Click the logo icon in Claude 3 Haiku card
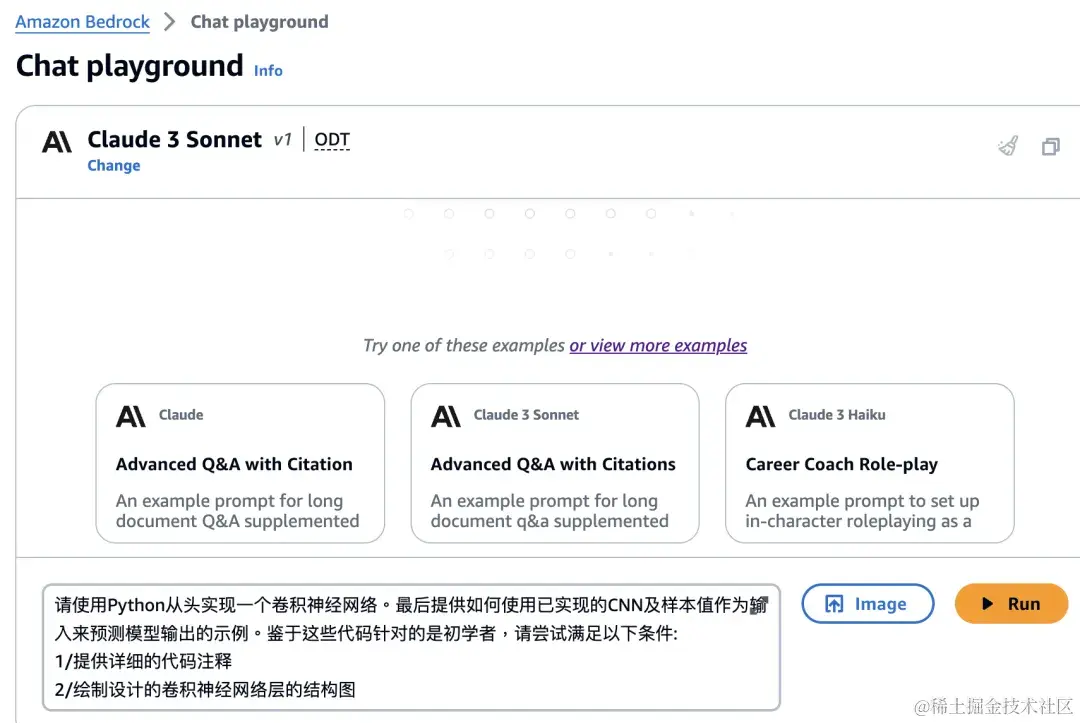The width and height of the screenshot is (1080, 723). pos(761,416)
